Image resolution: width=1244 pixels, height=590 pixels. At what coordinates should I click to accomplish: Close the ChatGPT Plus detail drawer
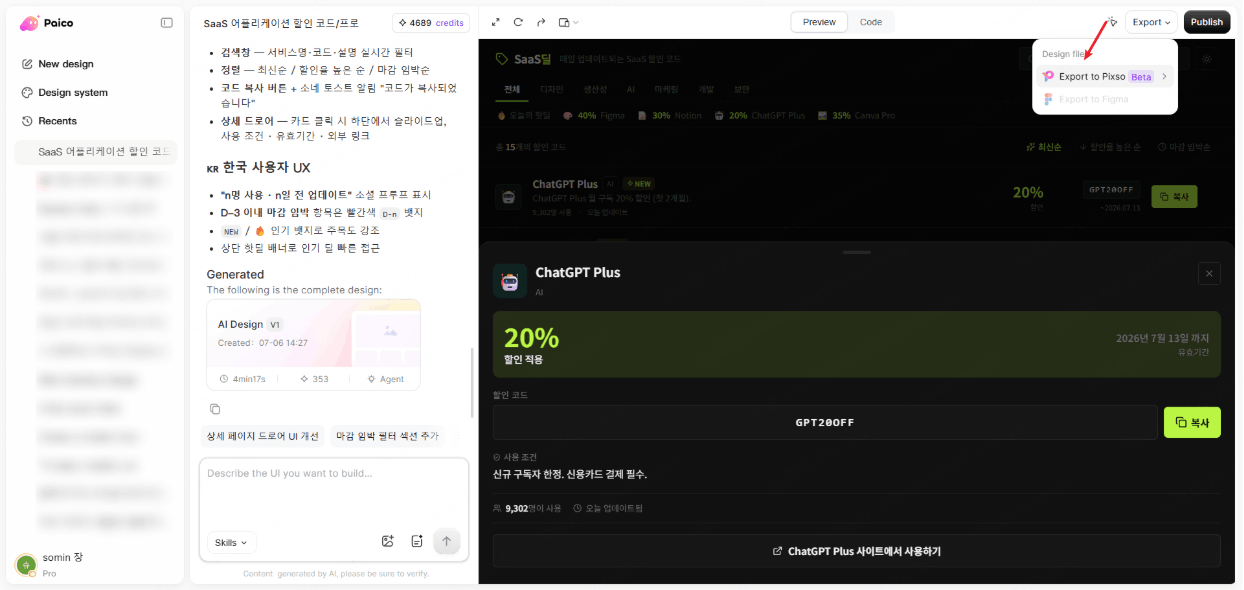pyautogui.click(x=1209, y=273)
